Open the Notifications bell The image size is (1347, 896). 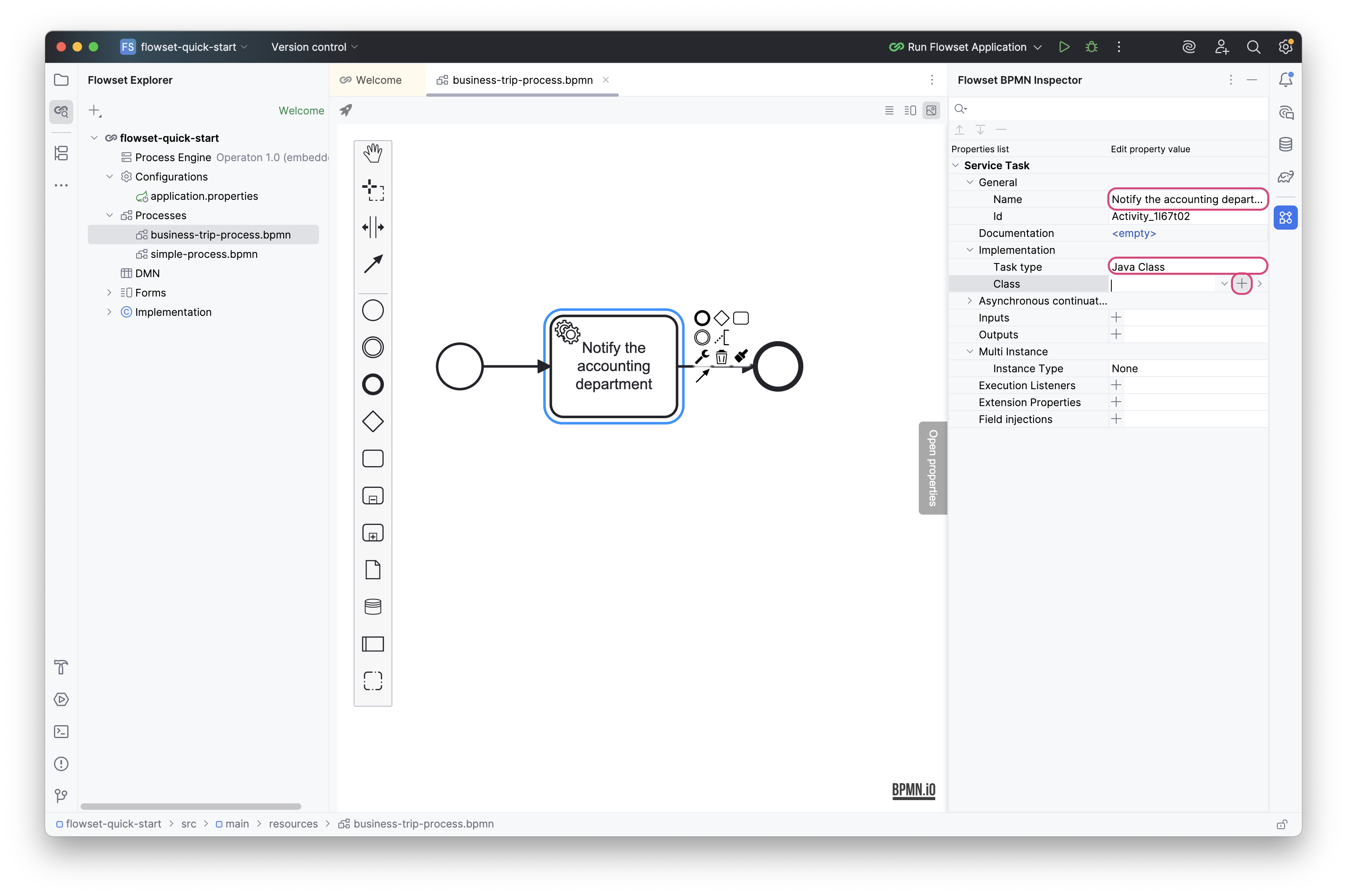point(1286,79)
